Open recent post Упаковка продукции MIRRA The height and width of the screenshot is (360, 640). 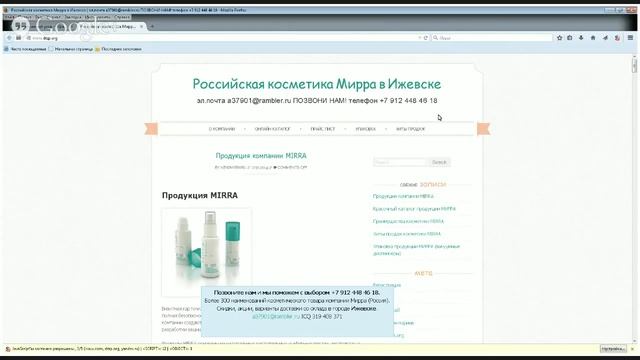[416, 250]
